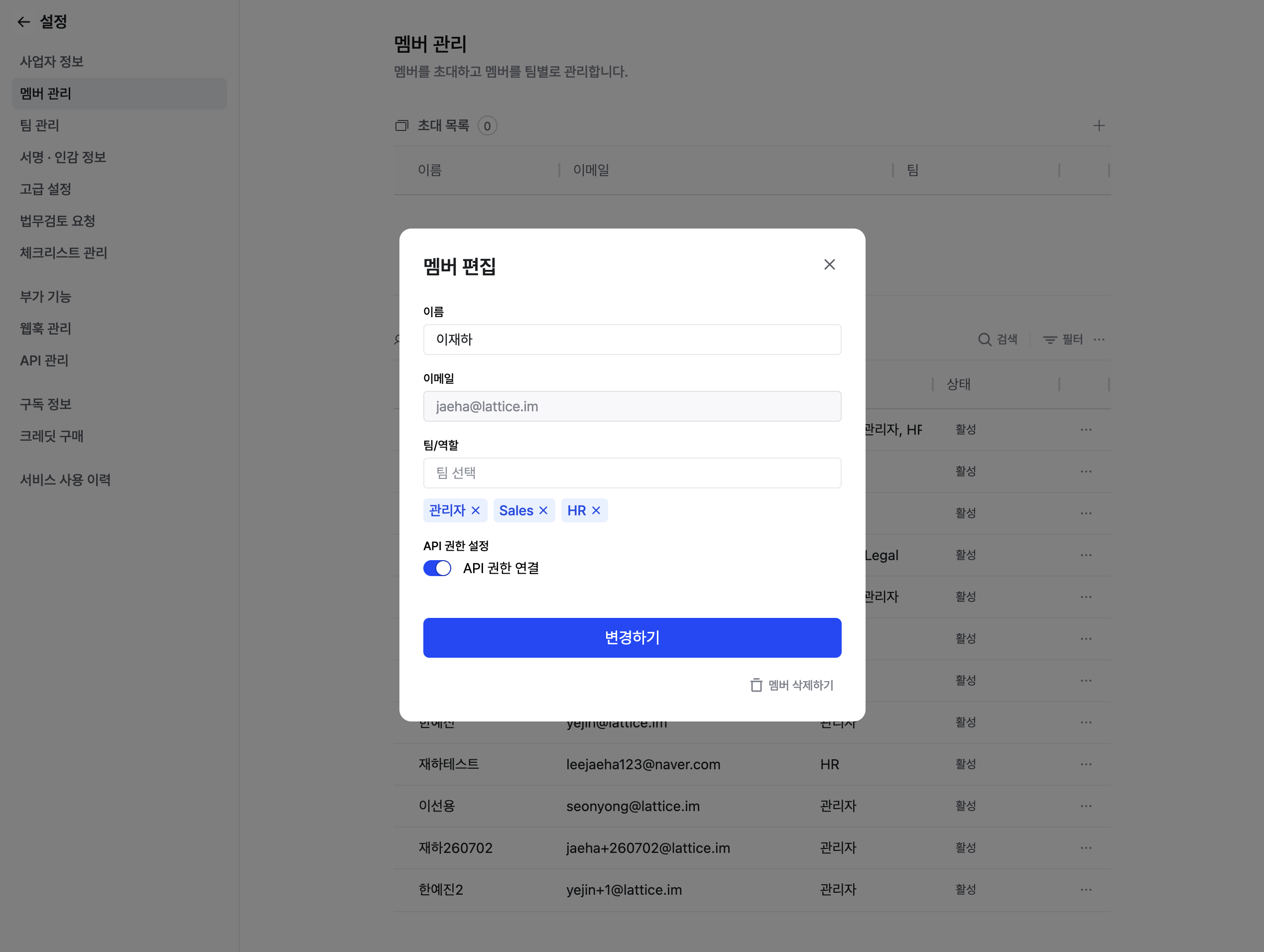
Task: Open 구독 정보 in sidebar
Action: (x=46, y=404)
